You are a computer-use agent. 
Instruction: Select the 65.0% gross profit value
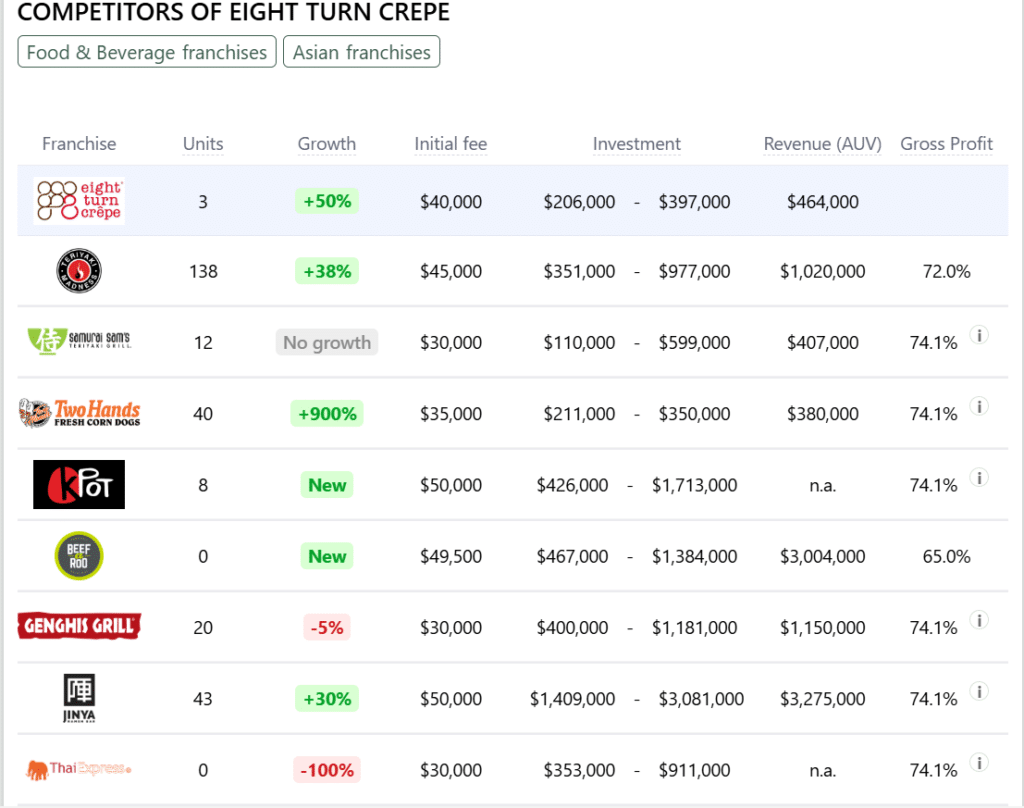[x=946, y=557]
